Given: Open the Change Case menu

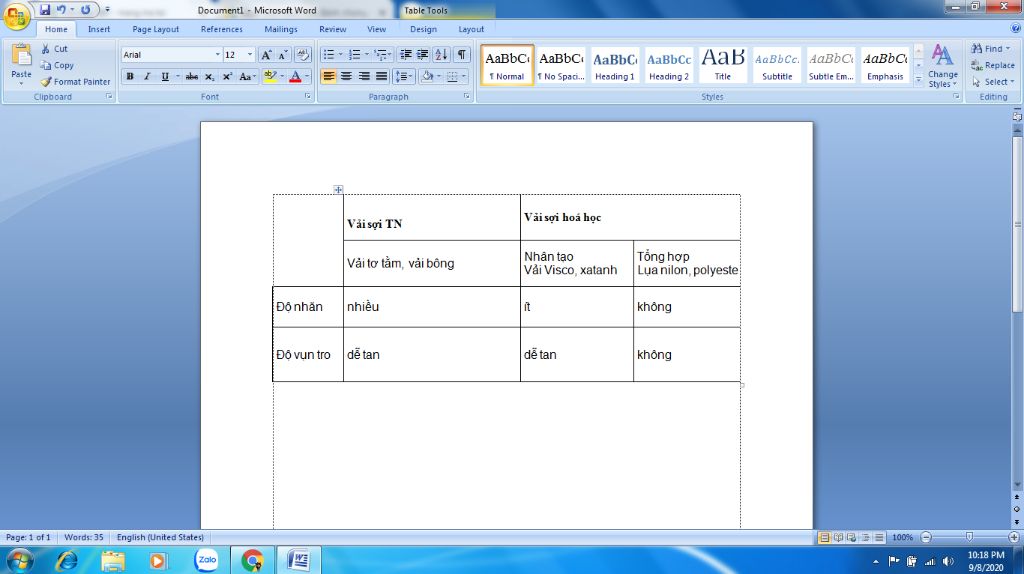Looking at the screenshot, I should point(247,76).
